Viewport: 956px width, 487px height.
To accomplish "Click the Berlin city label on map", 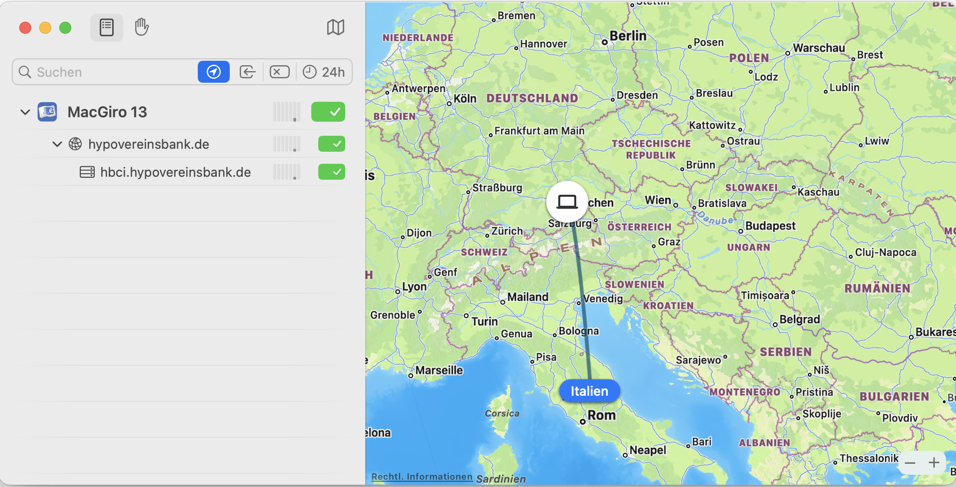I will (628, 36).
